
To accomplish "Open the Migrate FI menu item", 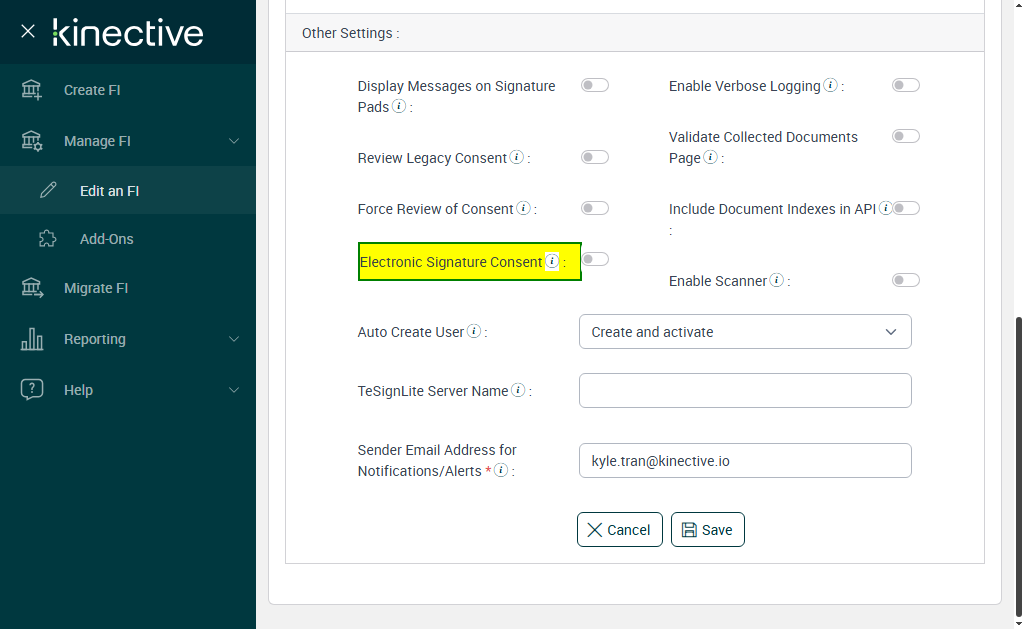I will (x=96, y=288).
